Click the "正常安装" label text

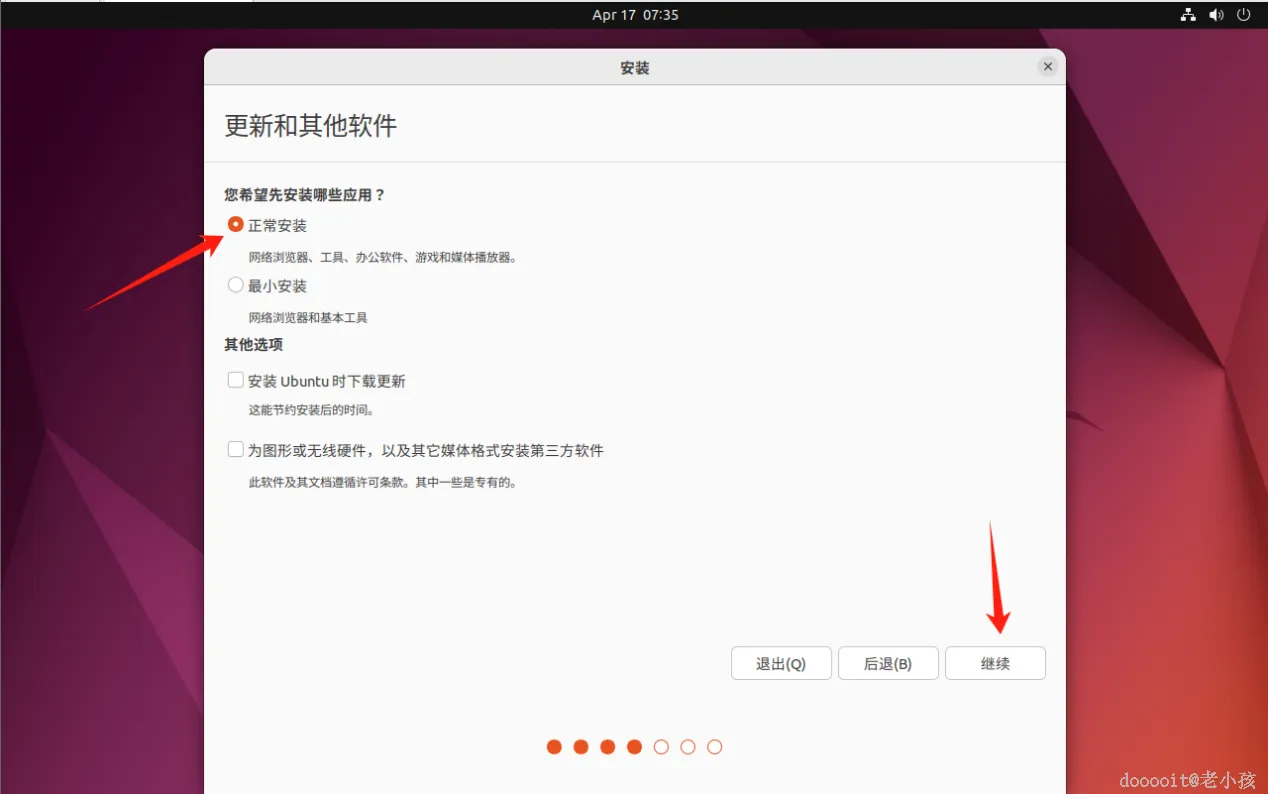[x=278, y=225]
